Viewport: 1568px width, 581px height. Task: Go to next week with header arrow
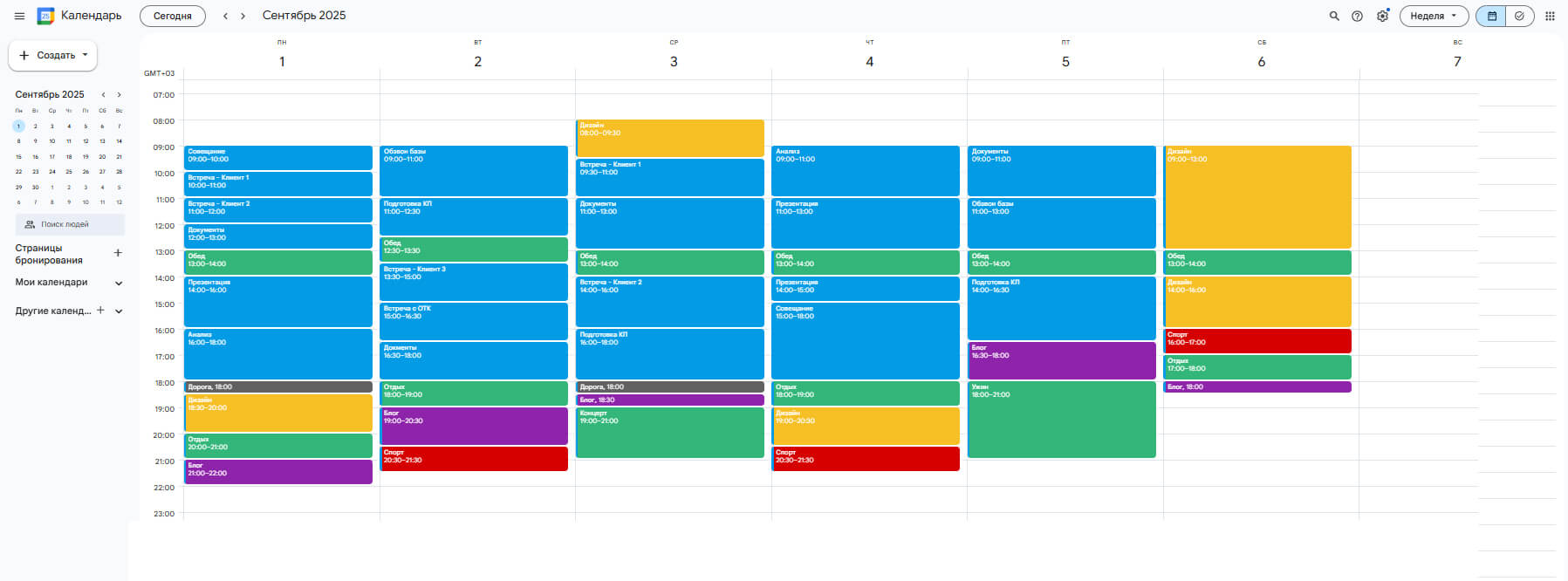tap(243, 16)
